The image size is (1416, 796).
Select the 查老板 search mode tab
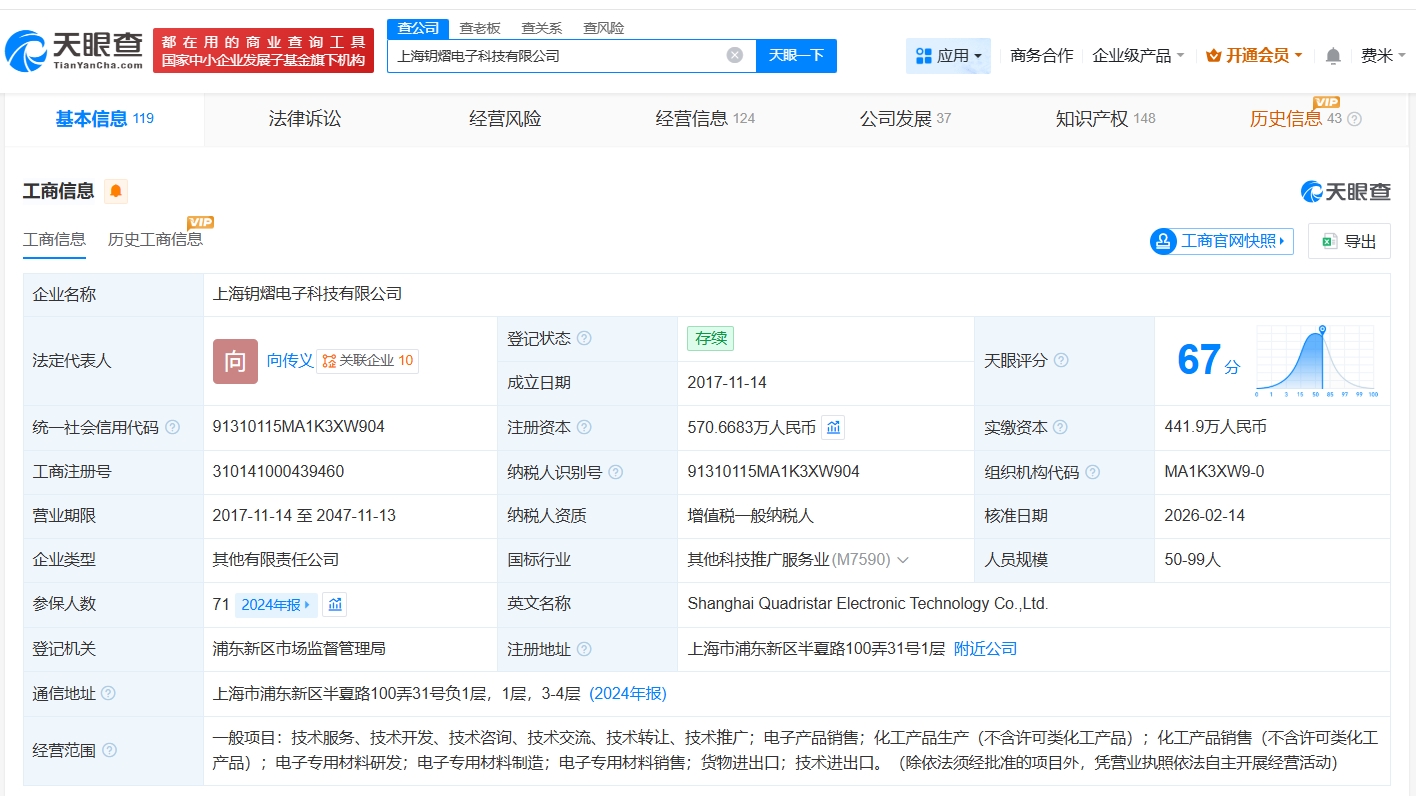[479, 28]
